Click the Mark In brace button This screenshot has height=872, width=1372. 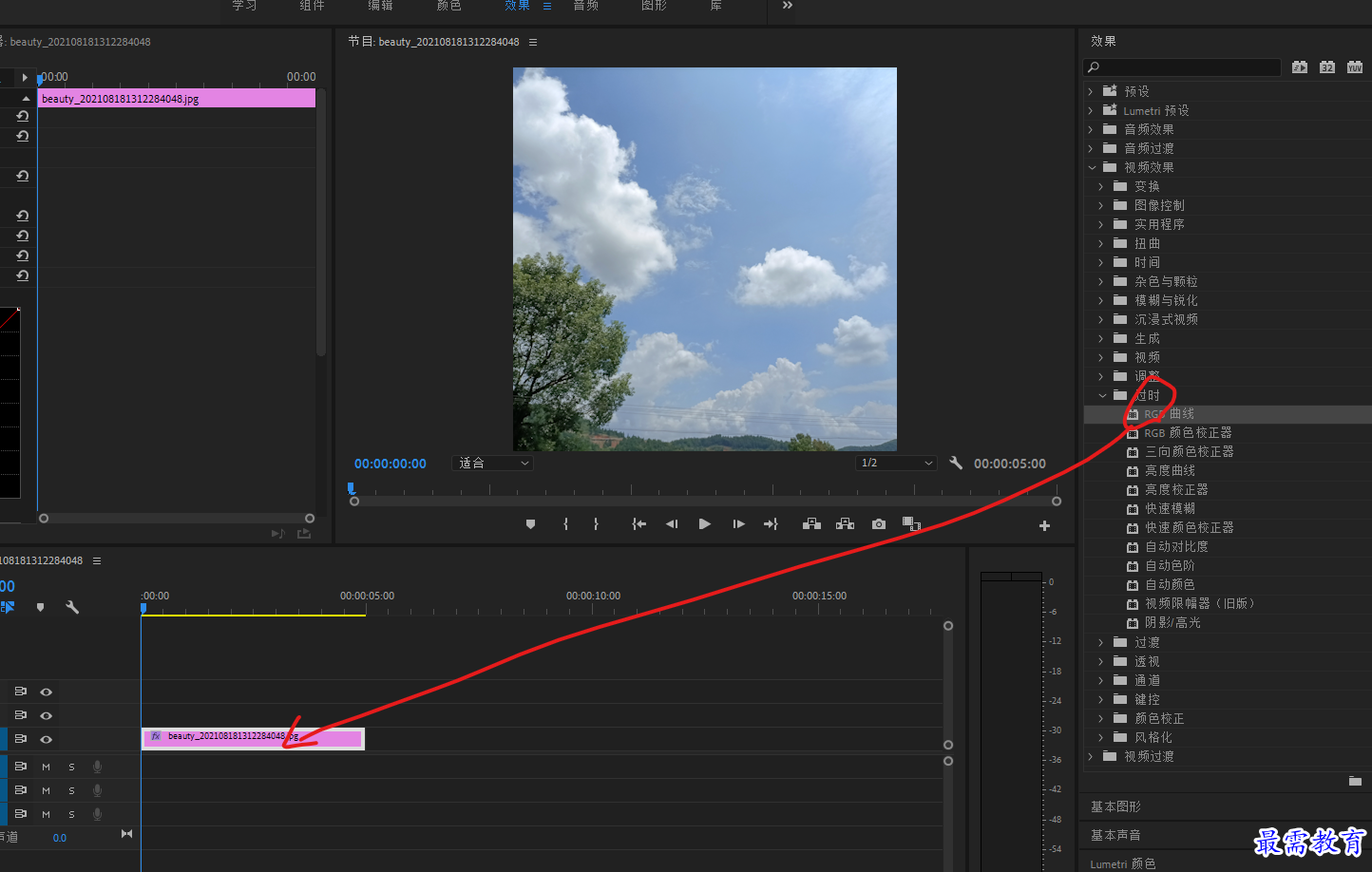pos(565,524)
